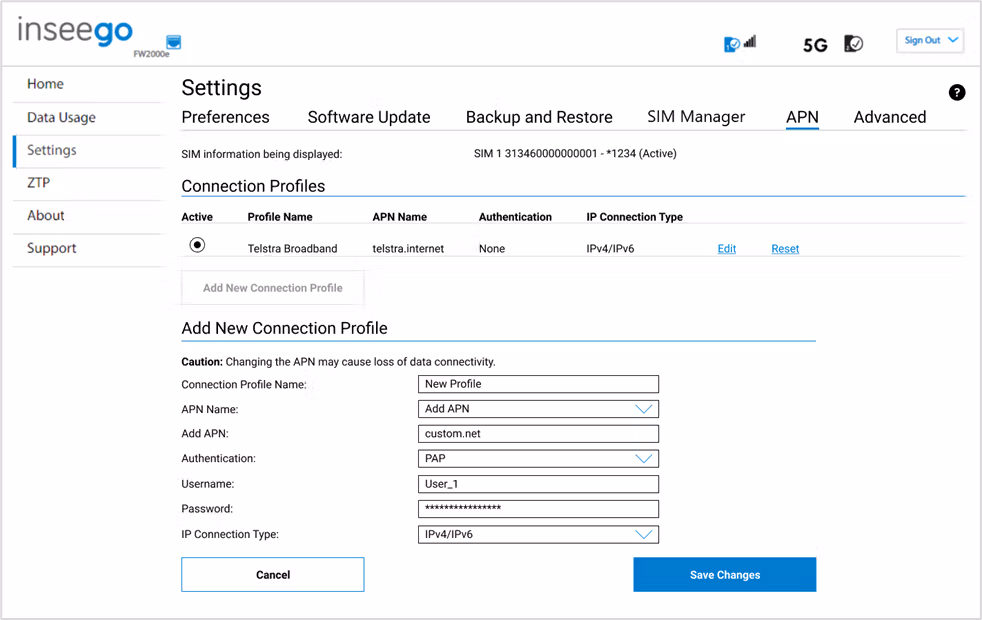The height and width of the screenshot is (620, 982).
Task: Switch to the Backup and Restore tab
Action: (x=539, y=117)
